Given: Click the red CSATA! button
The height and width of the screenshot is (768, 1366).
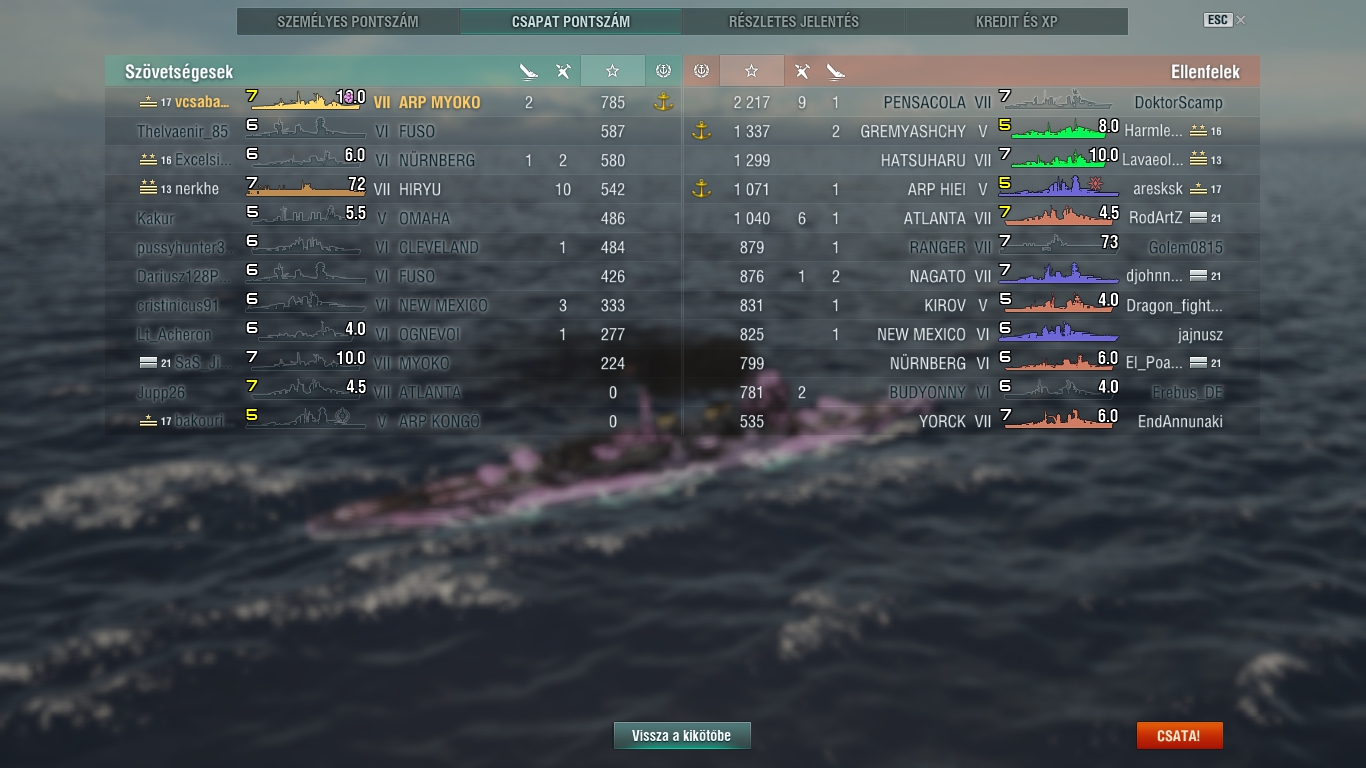Looking at the screenshot, I should pyautogui.click(x=1179, y=735).
